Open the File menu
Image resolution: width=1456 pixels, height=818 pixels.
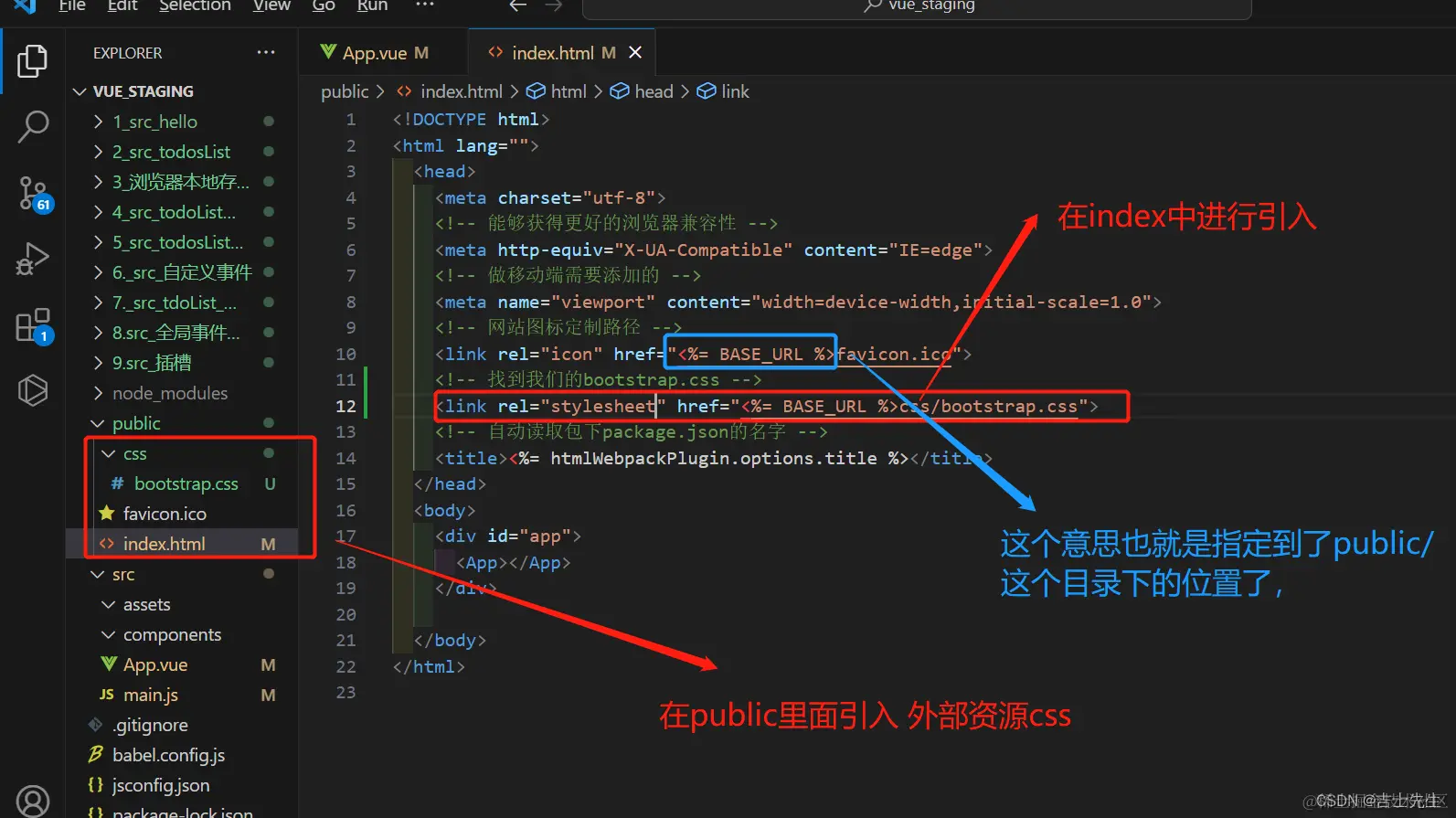[72, 5]
